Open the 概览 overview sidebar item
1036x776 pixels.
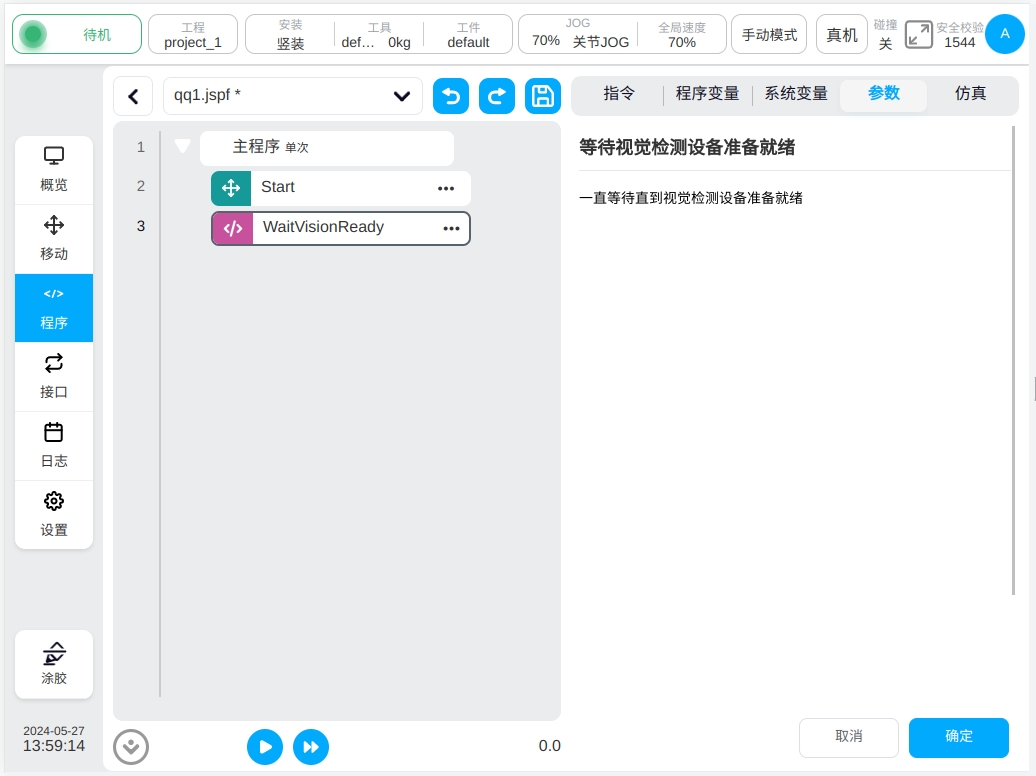(x=54, y=169)
